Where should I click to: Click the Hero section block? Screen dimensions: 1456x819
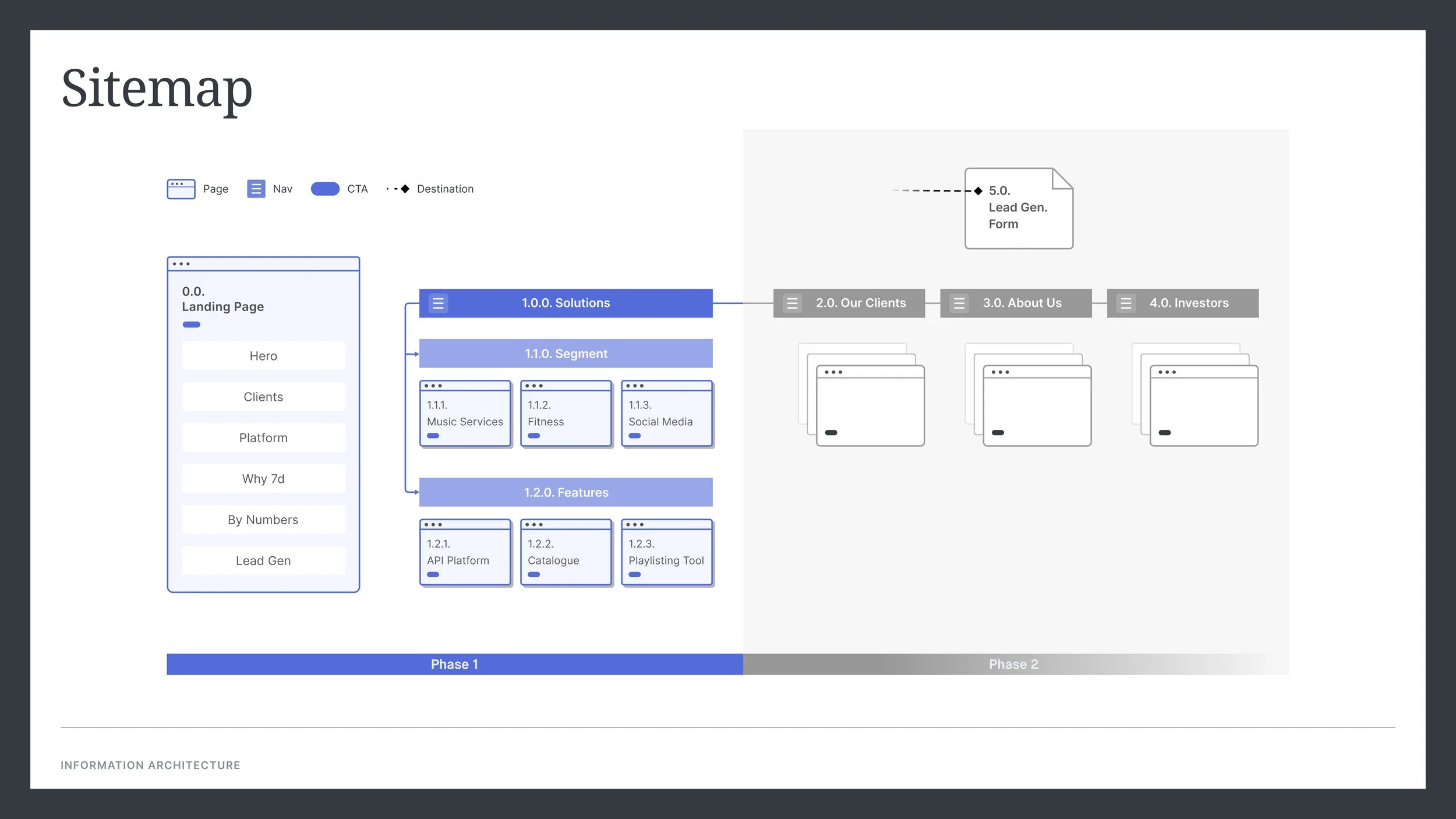263,356
